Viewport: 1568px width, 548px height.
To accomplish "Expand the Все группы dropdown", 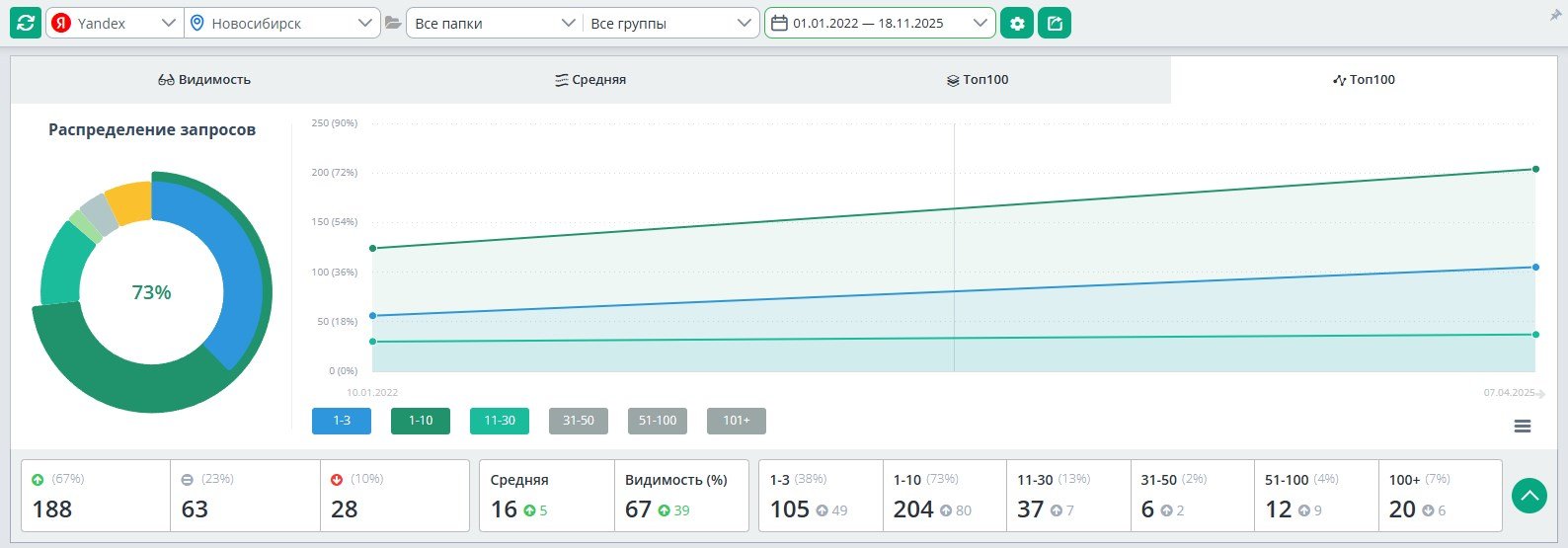I will click(x=671, y=23).
